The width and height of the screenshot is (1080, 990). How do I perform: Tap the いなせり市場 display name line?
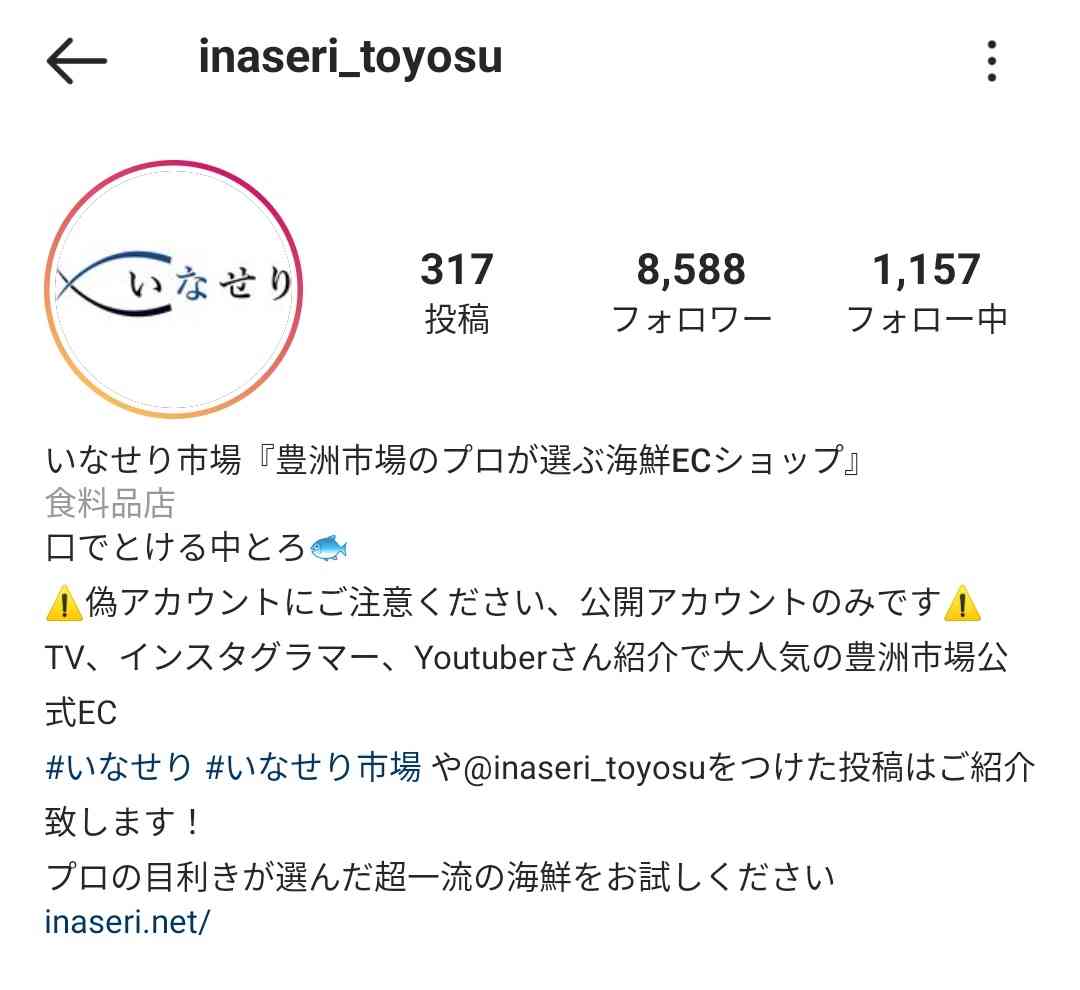tap(453, 460)
